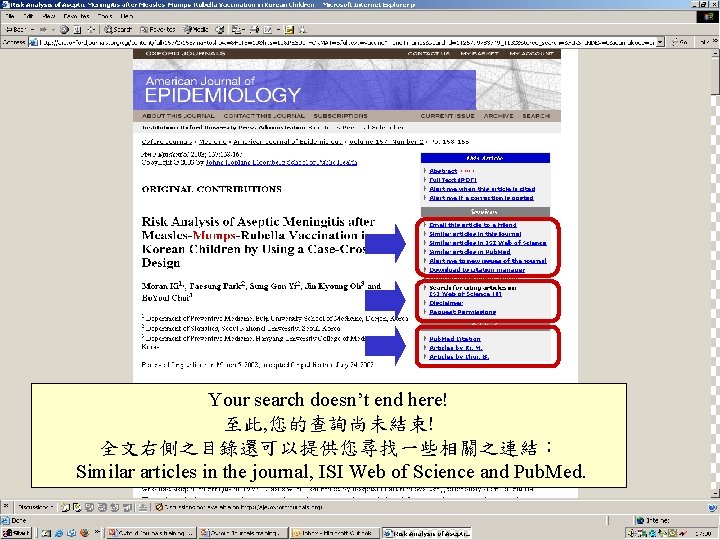Click the Print toolbar icon
This screenshot has height=540, width=720.
[254, 29]
